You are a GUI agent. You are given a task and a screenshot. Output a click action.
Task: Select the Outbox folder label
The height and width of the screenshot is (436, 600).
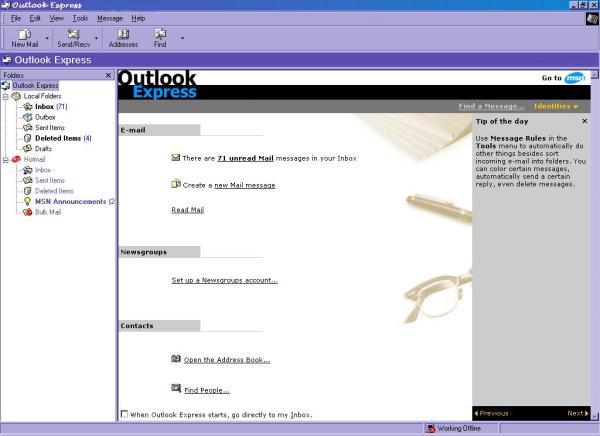pos(45,117)
